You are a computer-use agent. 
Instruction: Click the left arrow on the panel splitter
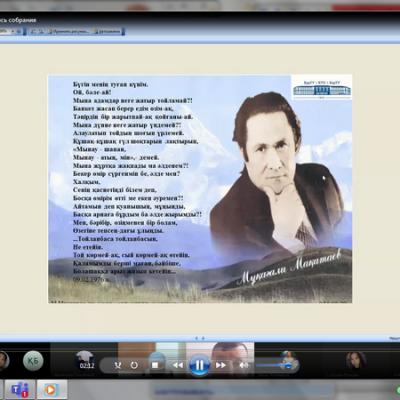(196, 338)
